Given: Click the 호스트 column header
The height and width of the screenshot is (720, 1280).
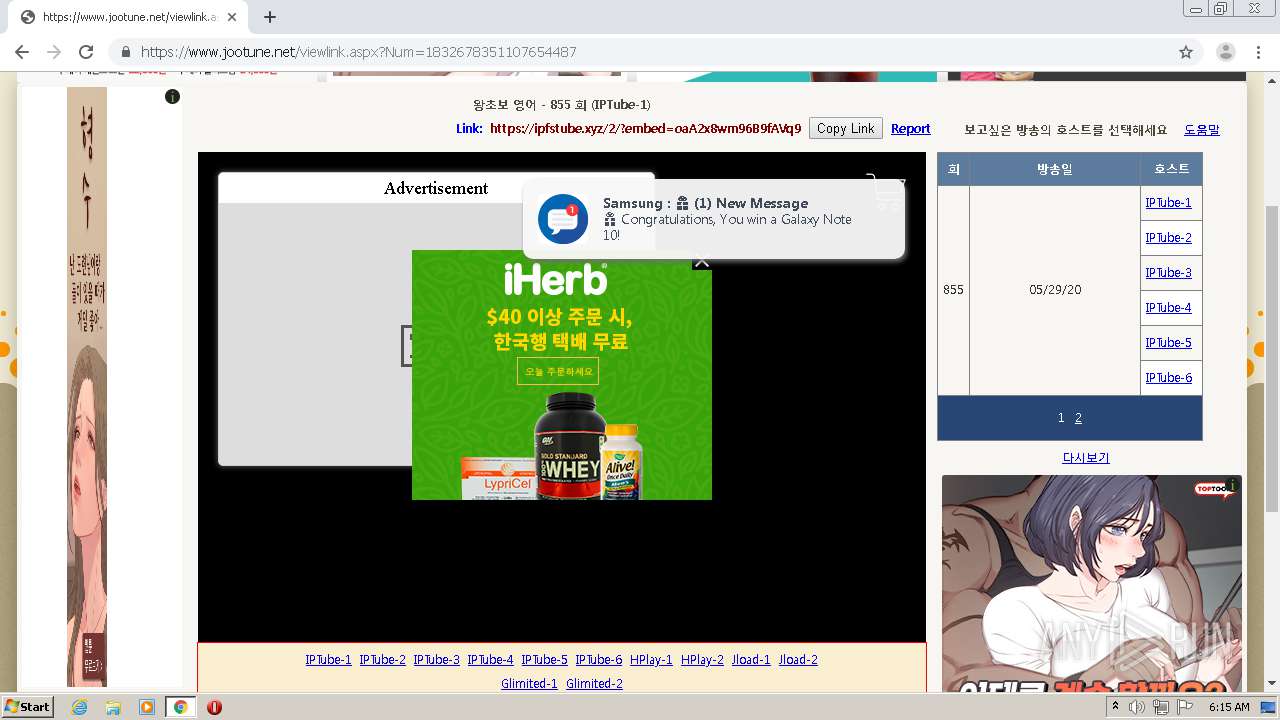Looking at the screenshot, I should [x=1171, y=170].
